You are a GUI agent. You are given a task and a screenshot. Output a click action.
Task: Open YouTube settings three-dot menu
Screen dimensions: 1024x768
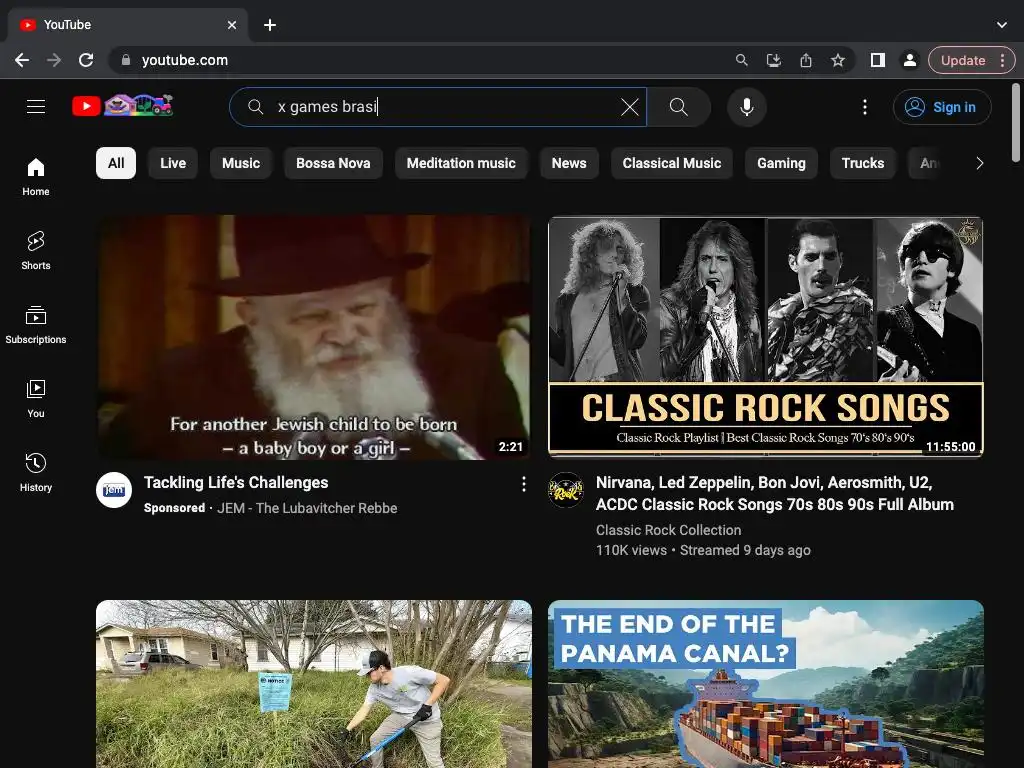click(865, 107)
